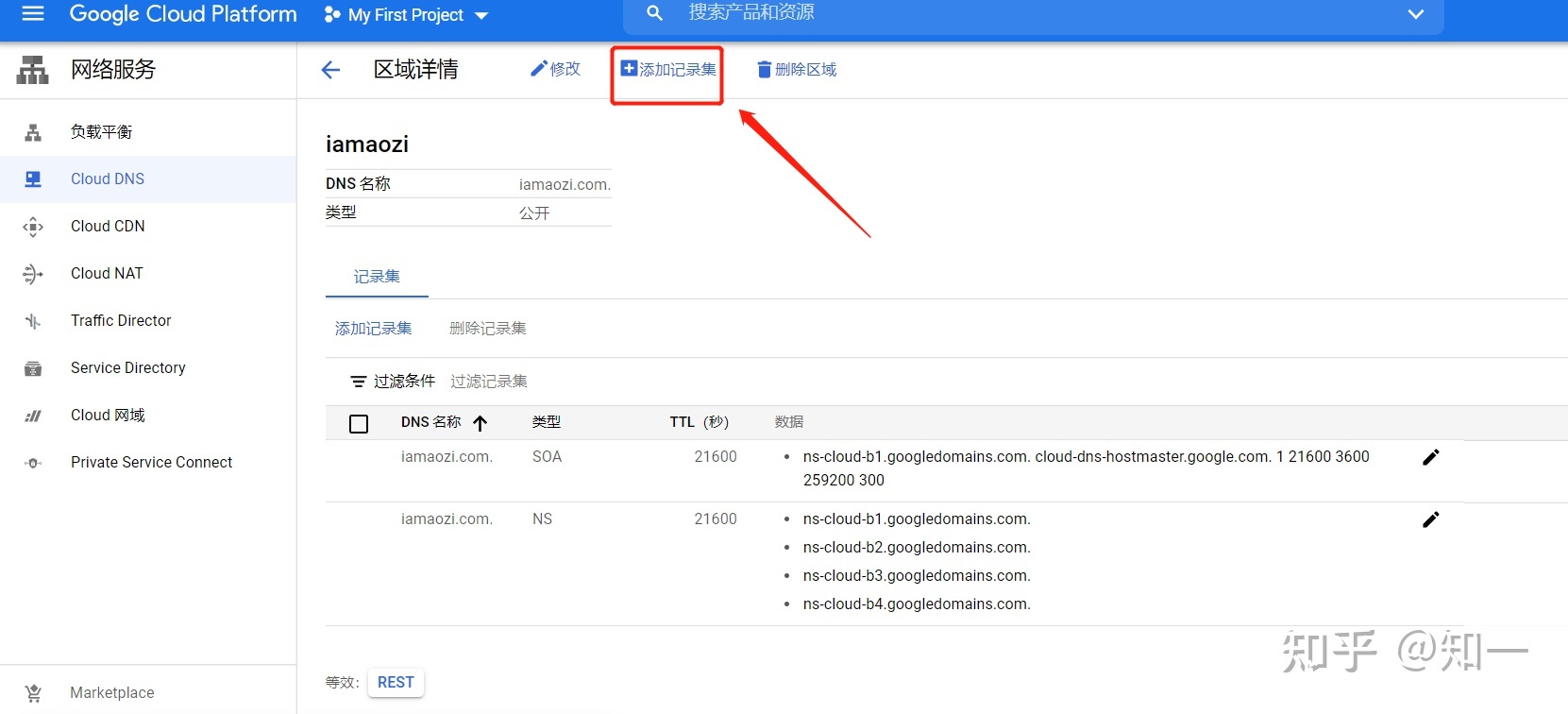The width and height of the screenshot is (1568, 714).
Task: Click the TTL (秒) column header
Action: click(x=700, y=422)
